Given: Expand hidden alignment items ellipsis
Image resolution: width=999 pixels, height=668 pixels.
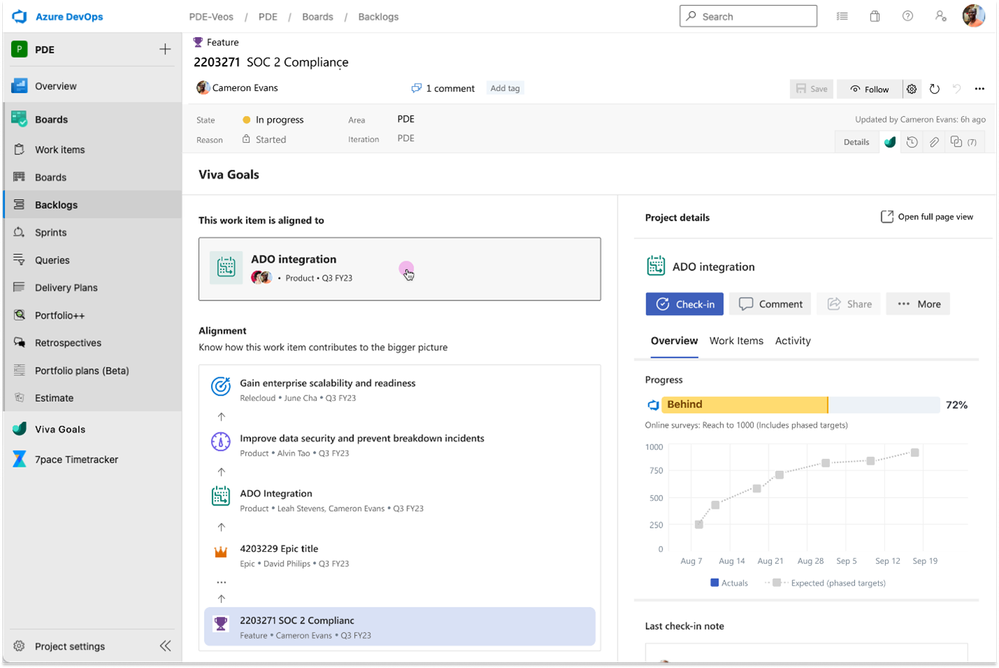Looking at the screenshot, I should click(221, 582).
